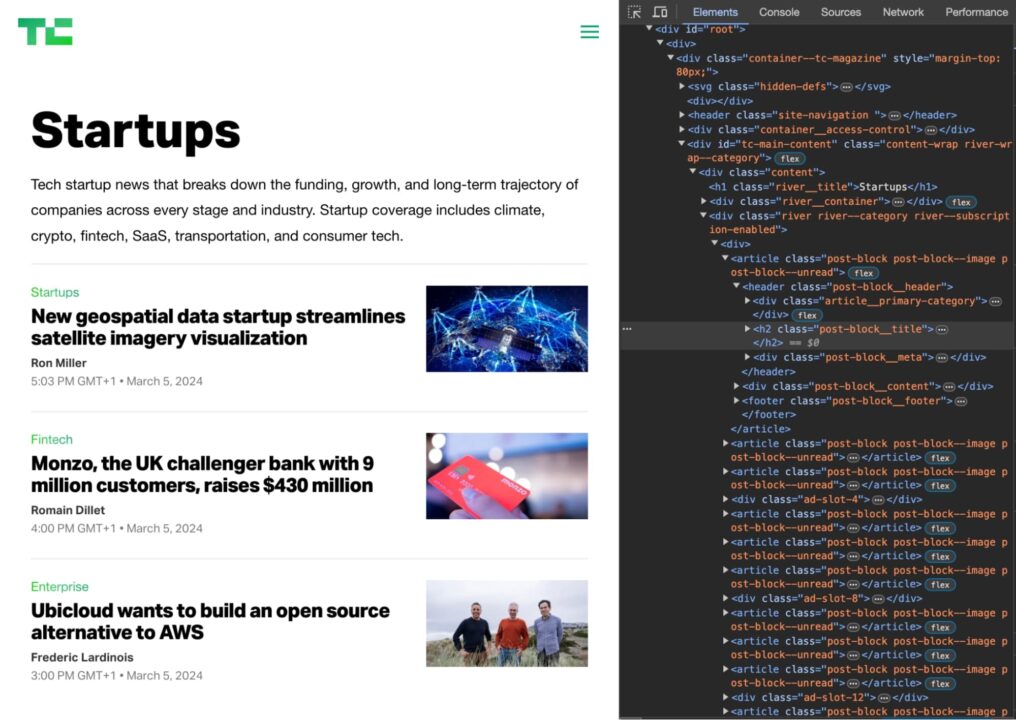Open author Romain Dillet's page
This screenshot has width=1016, height=720.
click(x=67, y=510)
